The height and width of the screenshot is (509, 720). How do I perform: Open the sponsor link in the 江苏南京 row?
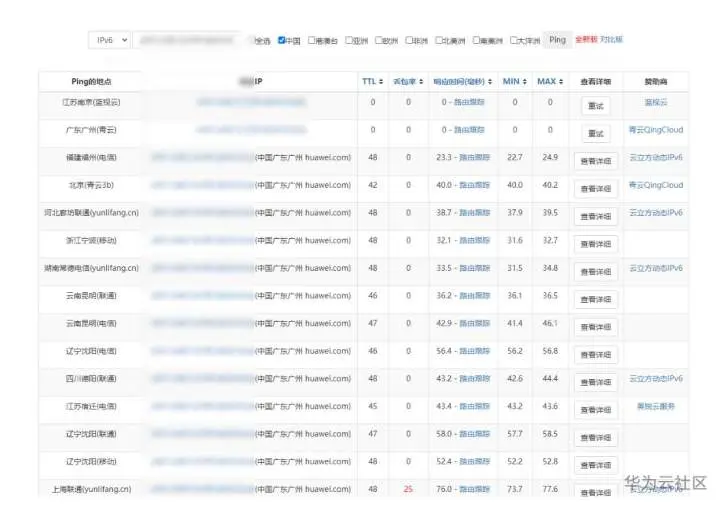[x=656, y=102]
